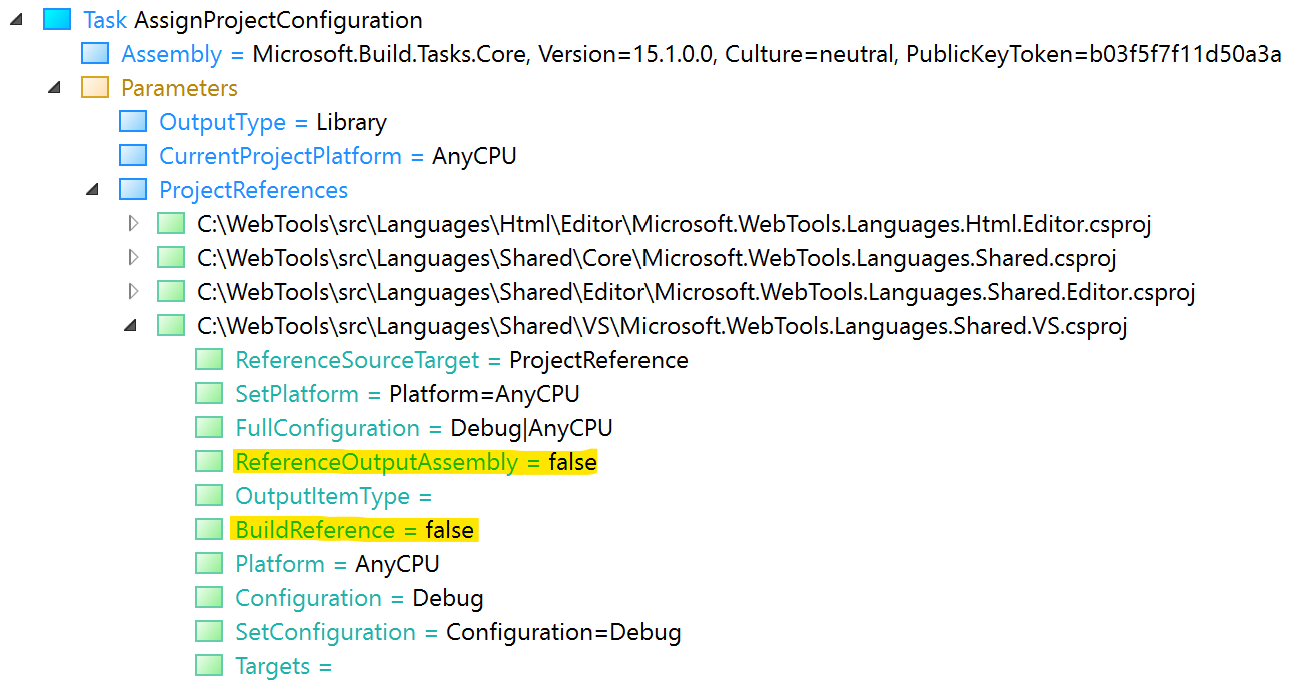Screen dimensions: 1292x682
Task: Click the icon beside CurrentProjectPlatform
Action: 133,156
